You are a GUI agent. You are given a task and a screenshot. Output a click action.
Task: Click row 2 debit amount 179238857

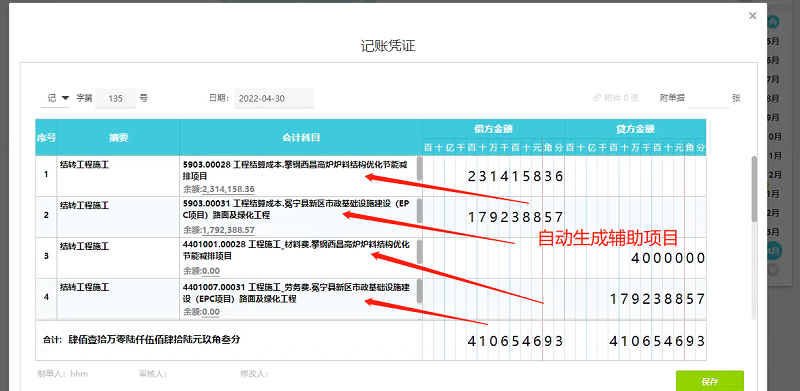point(515,217)
